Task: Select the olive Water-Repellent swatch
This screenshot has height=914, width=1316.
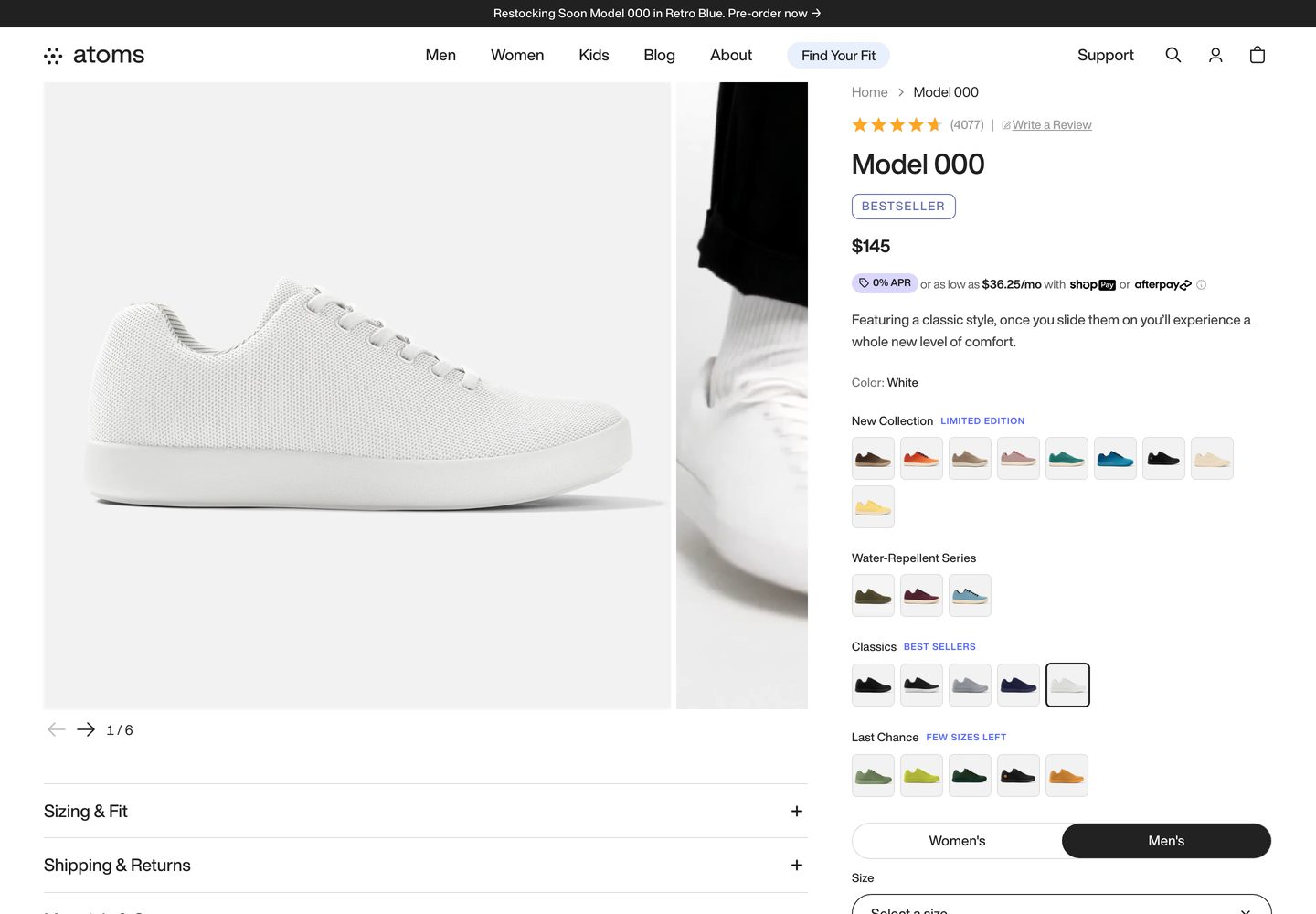Action: point(873,596)
